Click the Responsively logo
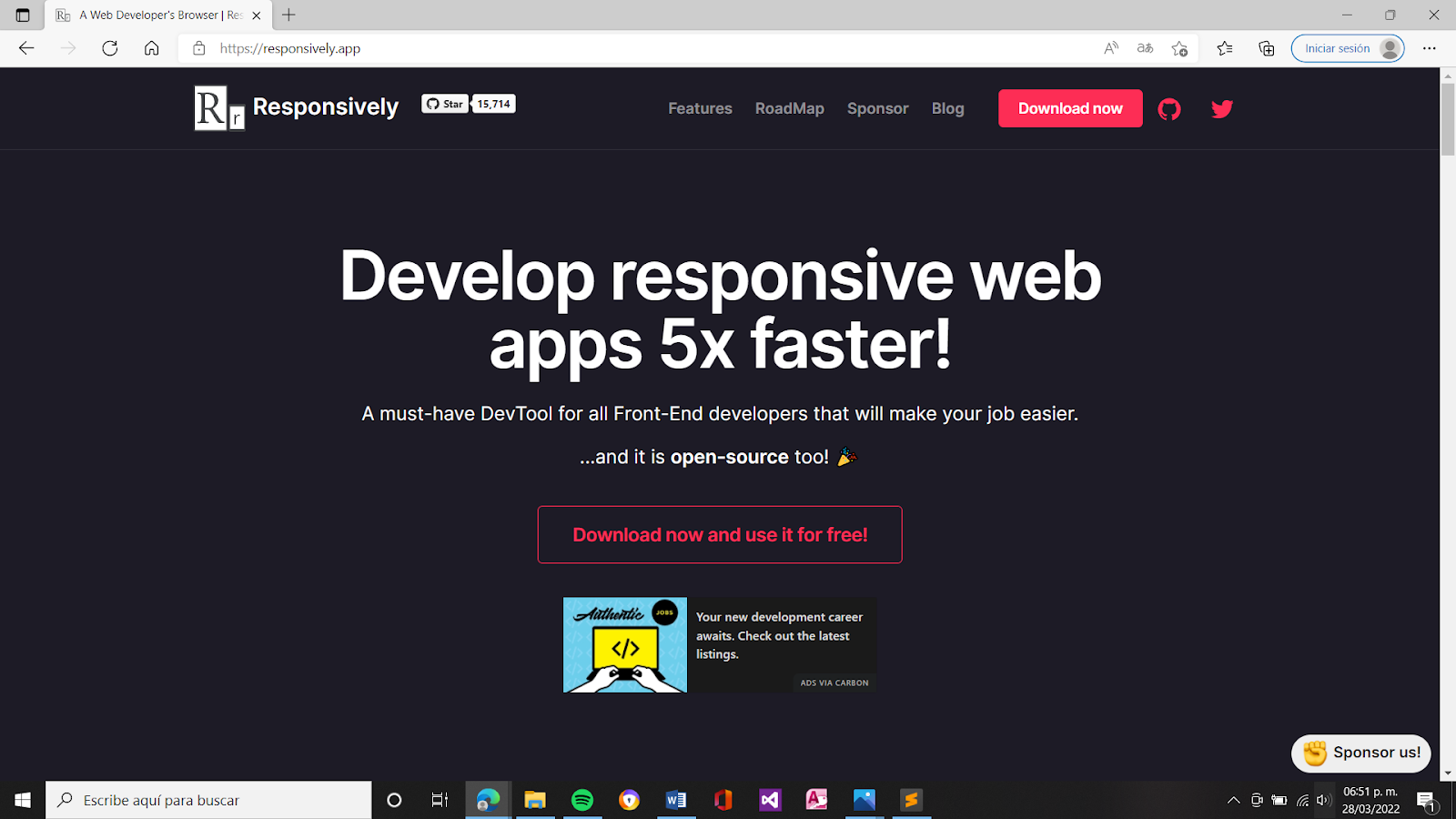 point(296,107)
